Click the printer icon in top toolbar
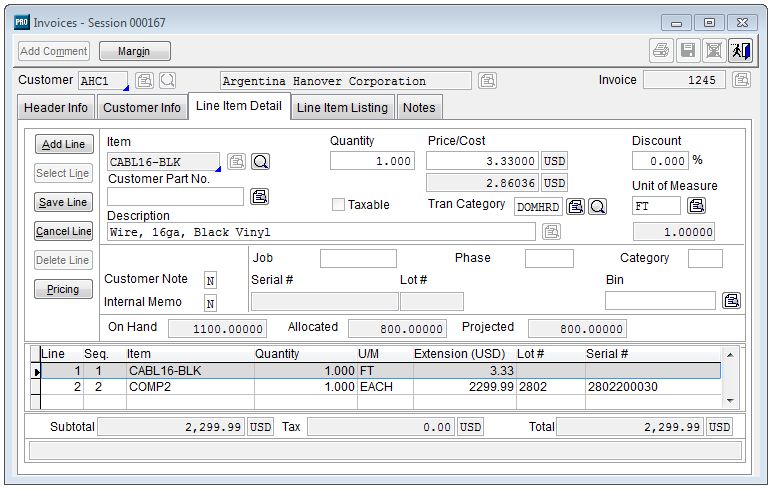The width and height of the screenshot is (771, 490). pos(661,50)
